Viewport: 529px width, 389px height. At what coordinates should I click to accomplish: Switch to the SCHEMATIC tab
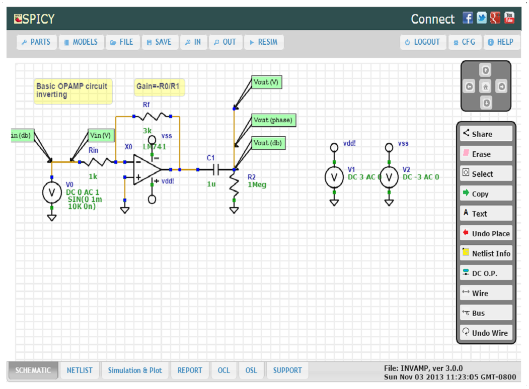point(33,370)
